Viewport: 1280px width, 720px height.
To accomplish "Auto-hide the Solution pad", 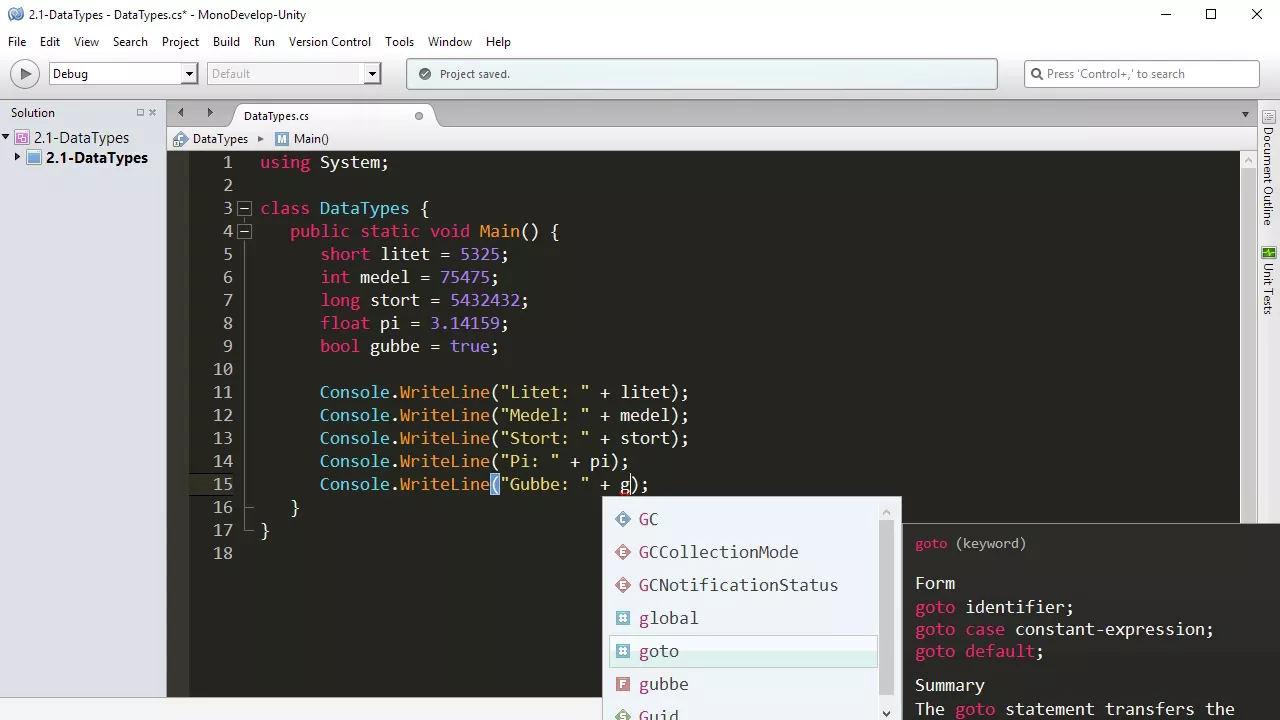I will (140, 113).
